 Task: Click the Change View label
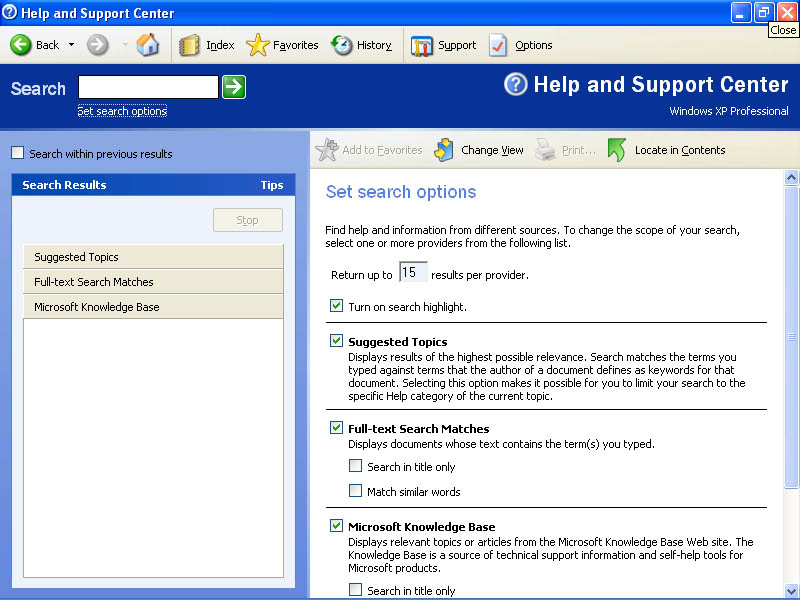pos(492,150)
